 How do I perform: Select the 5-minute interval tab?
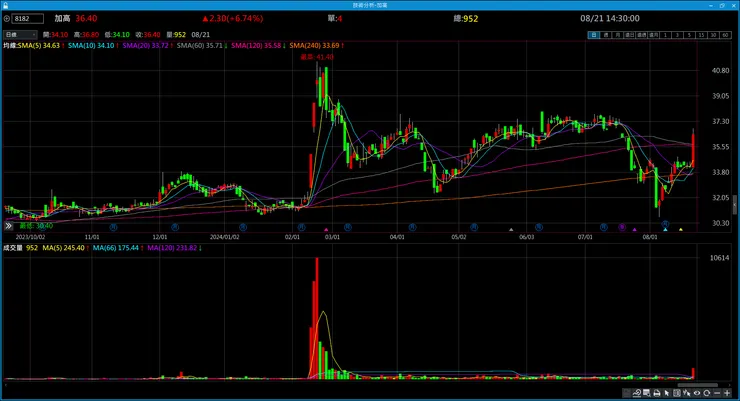coord(689,35)
